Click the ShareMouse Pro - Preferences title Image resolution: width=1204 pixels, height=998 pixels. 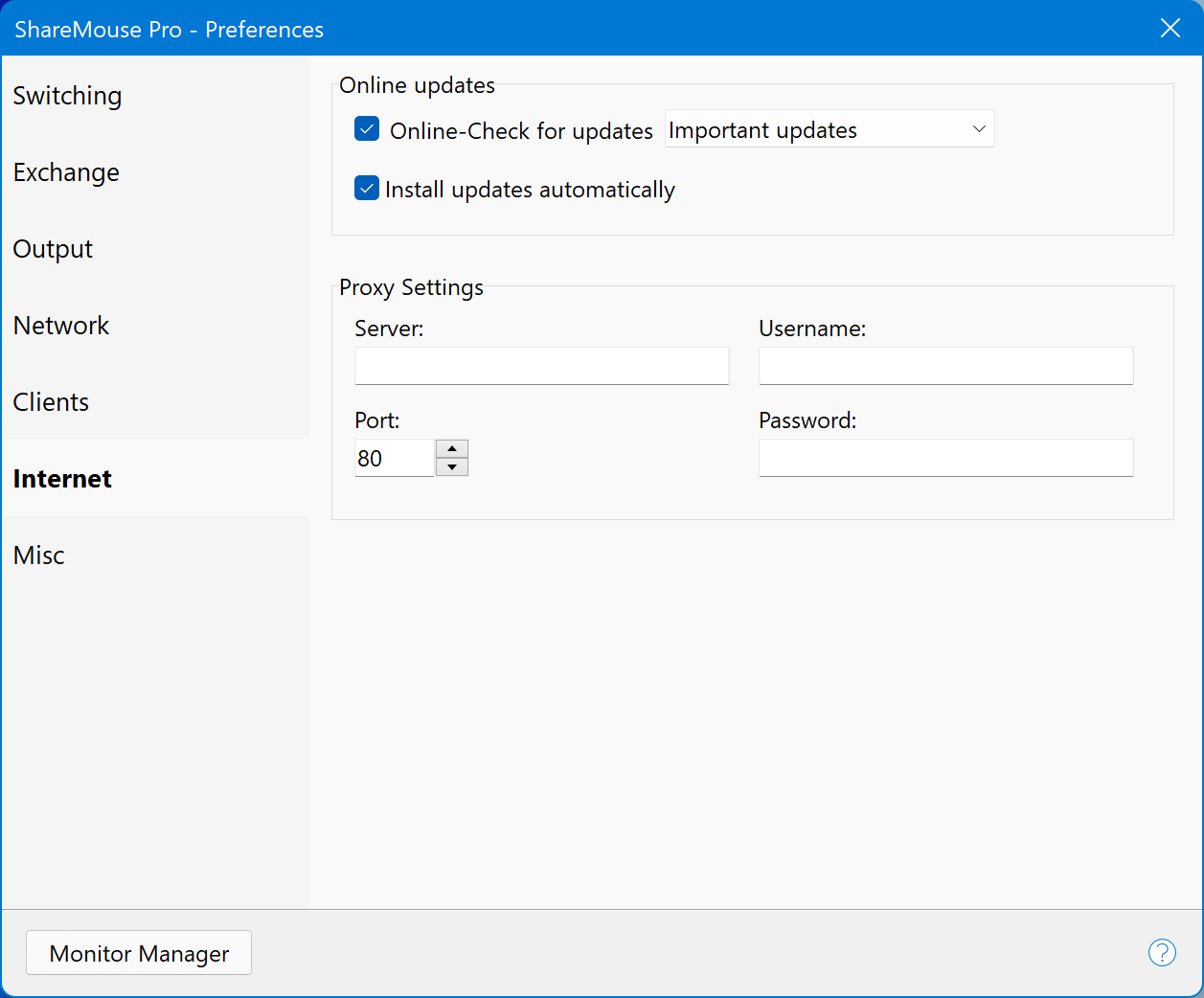pyautogui.click(x=170, y=30)
